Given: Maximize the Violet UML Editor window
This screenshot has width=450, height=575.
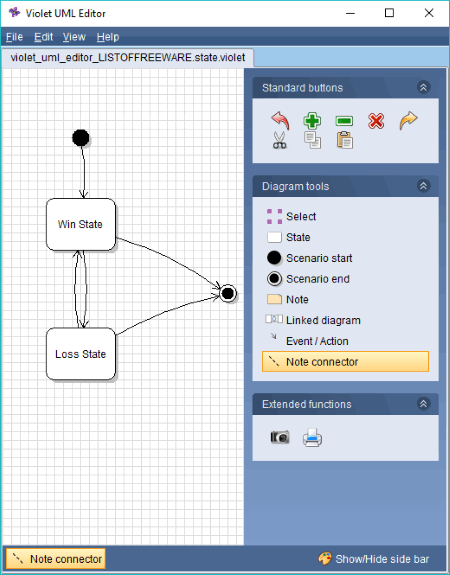Looking at the screenshot, I should (389, 13).
